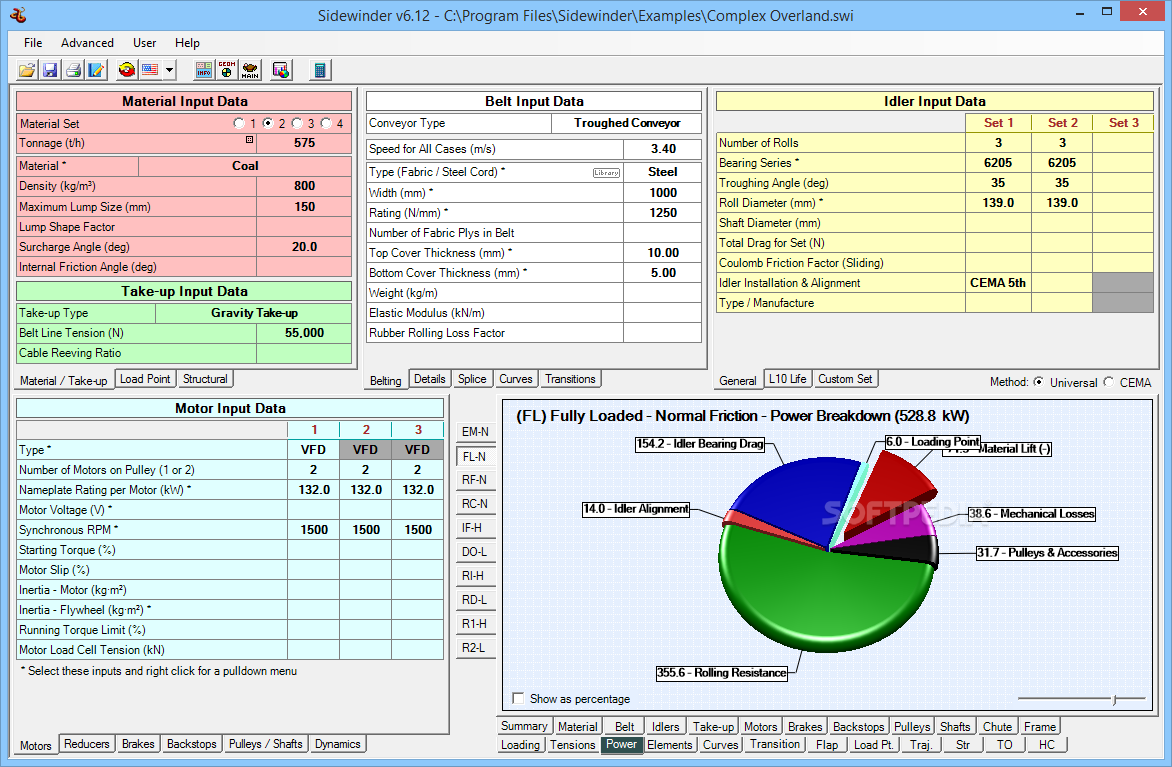Save the project with the floppy disk icon

[49, 70]
